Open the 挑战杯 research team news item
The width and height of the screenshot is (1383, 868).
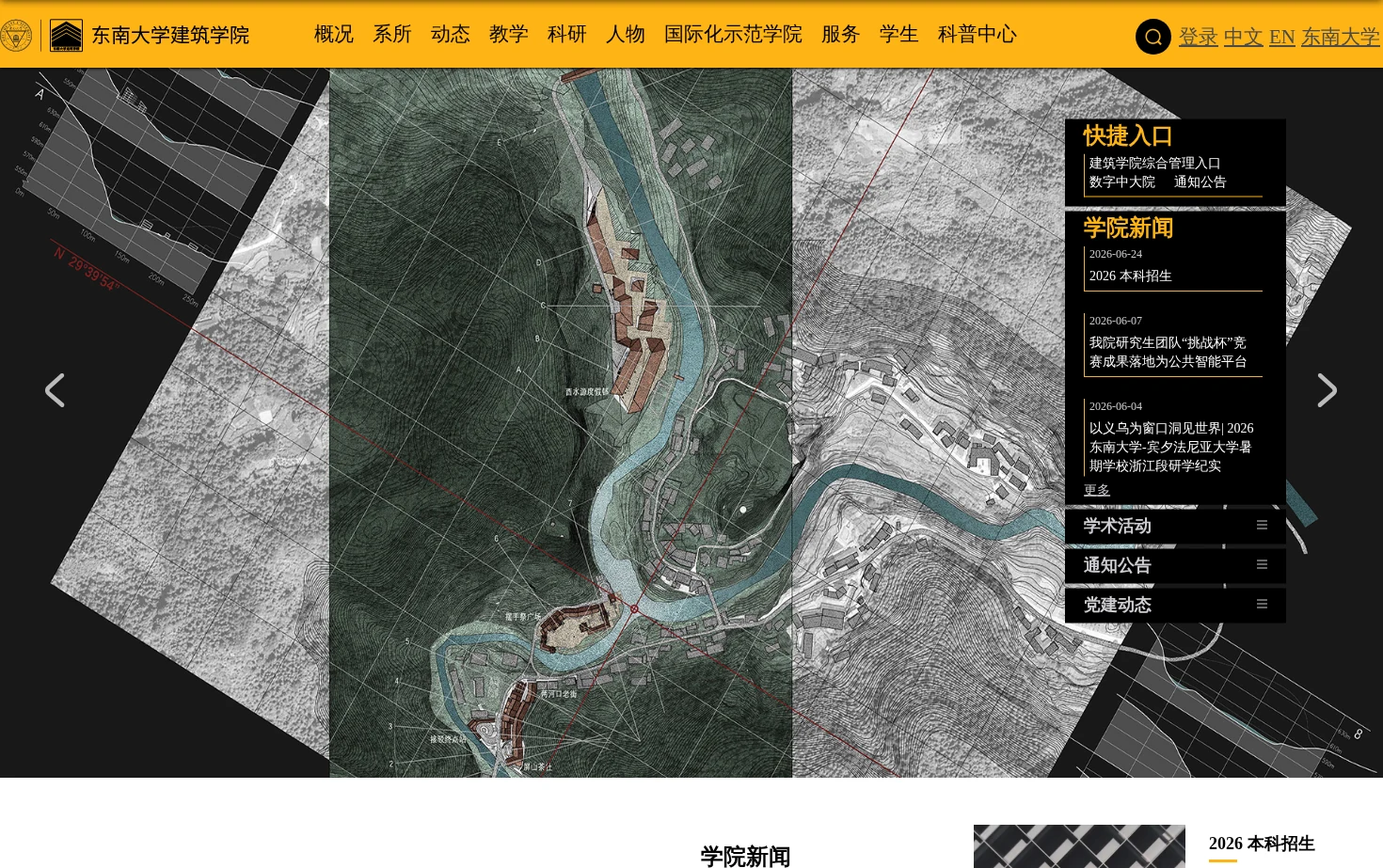1168,353
